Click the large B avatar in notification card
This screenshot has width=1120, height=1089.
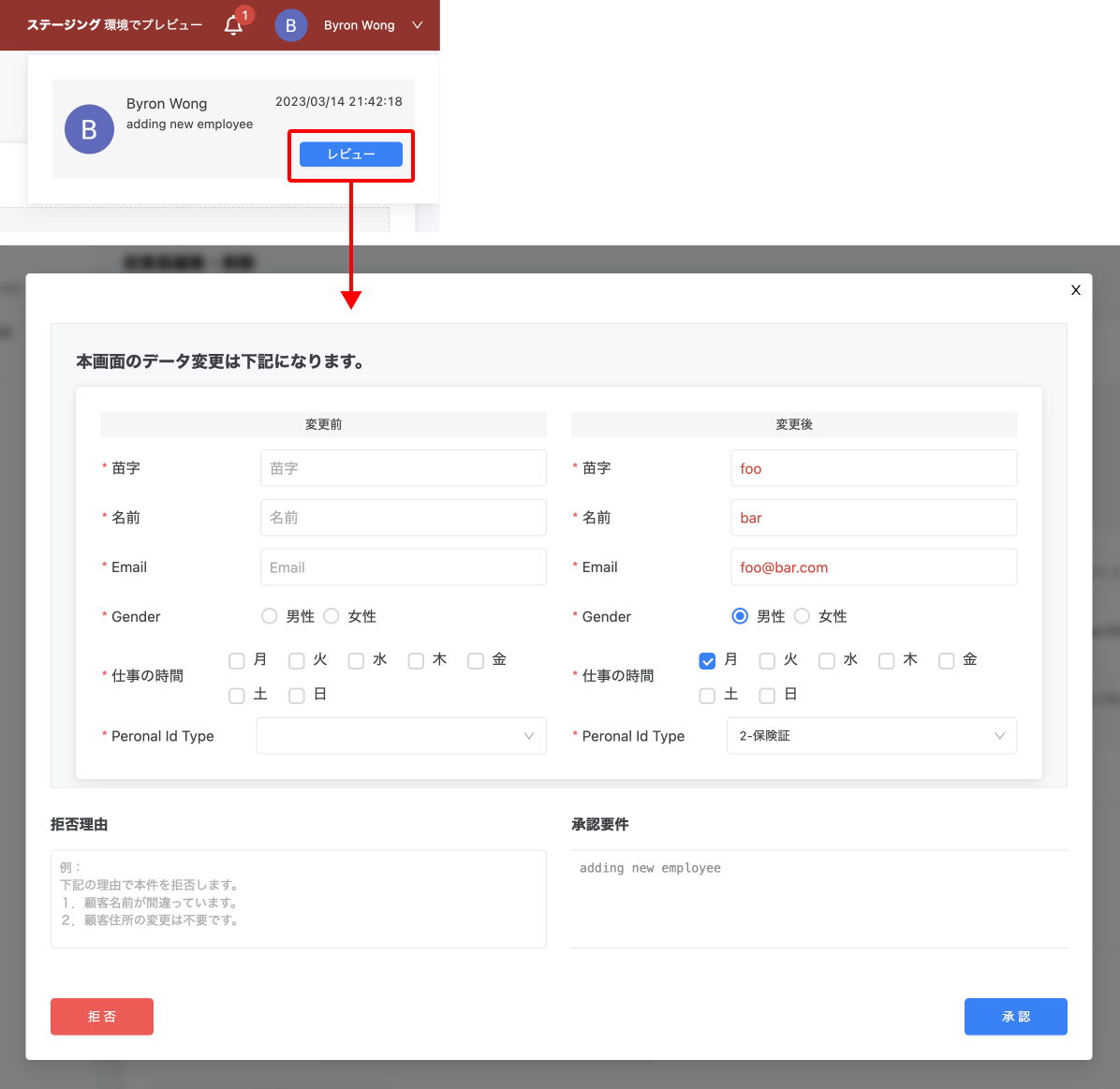89,129
